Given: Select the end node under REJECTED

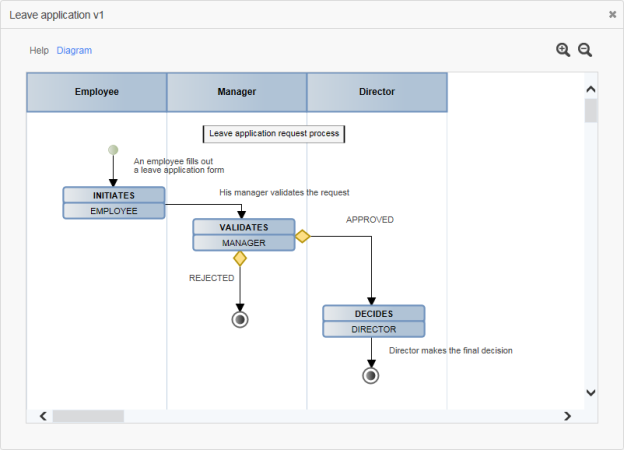Looking at the screenshot, I should (x=240, y=319).
